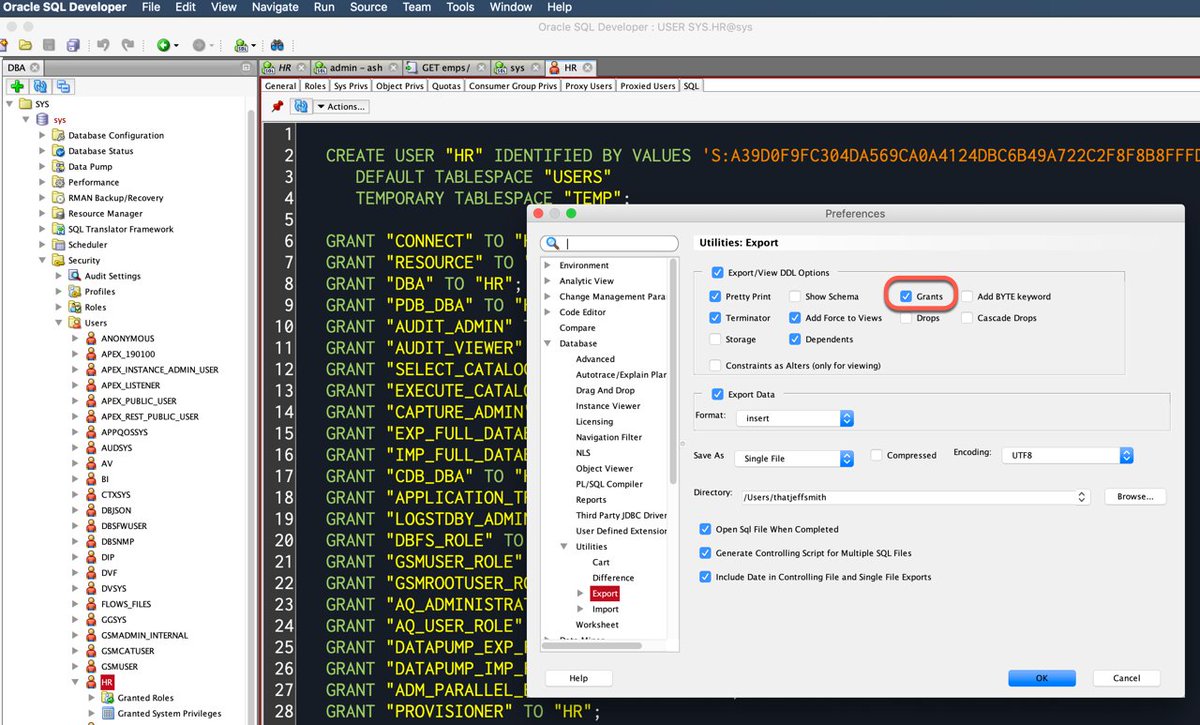
Task: Open the Tools menu
Action: pos(460,7)
